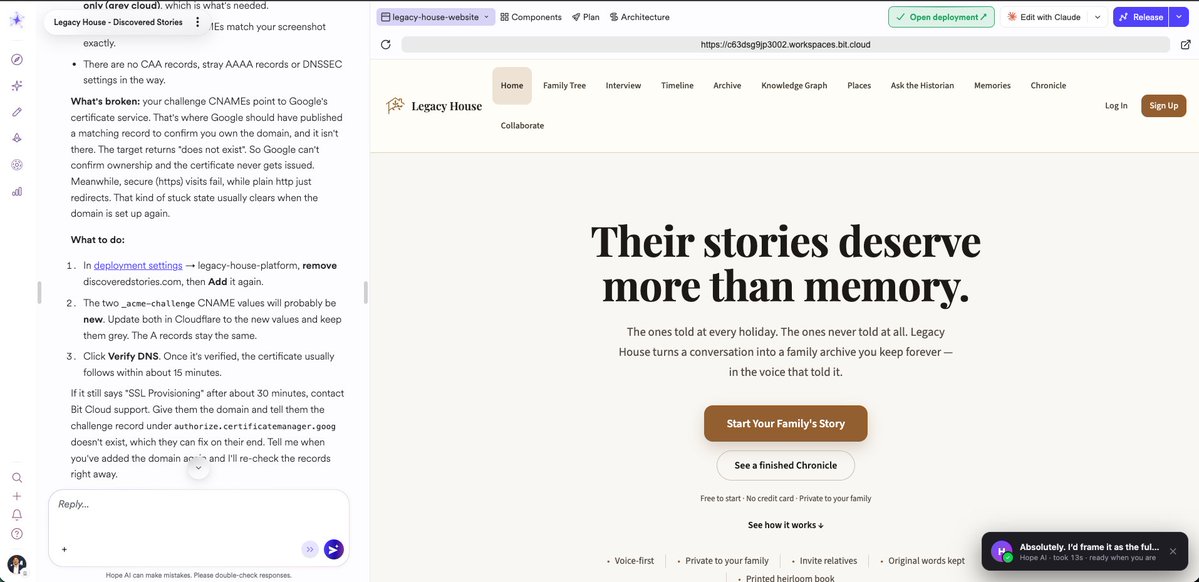This screenshot has height=582, width=1199.
Task: Open Family Tree in site navigation
Action: tap(564, 86)
